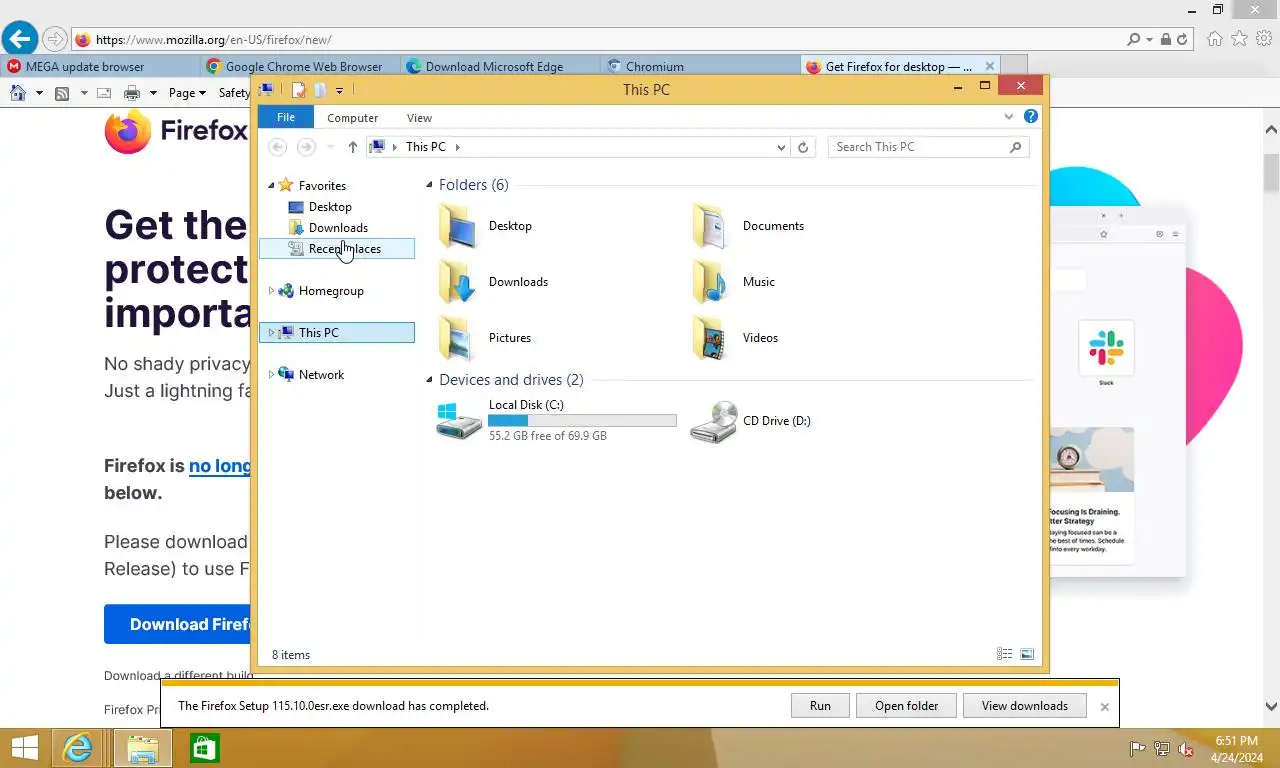
Task: Switch to Large icons view in status bar
Action: (1027, 654)
